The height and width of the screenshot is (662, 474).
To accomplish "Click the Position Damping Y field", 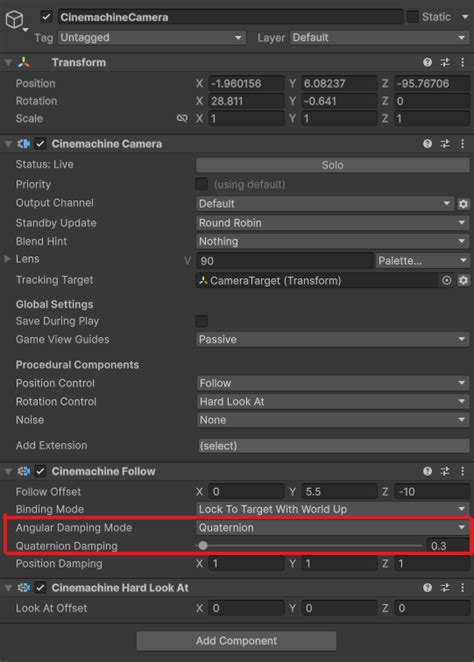I will coord(339,564).
